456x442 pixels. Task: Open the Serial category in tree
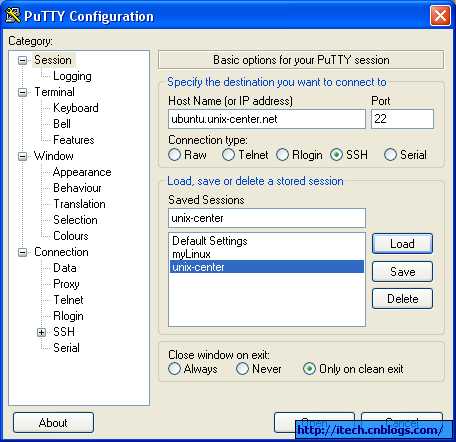pyautogui.click(x=66, y=348)
